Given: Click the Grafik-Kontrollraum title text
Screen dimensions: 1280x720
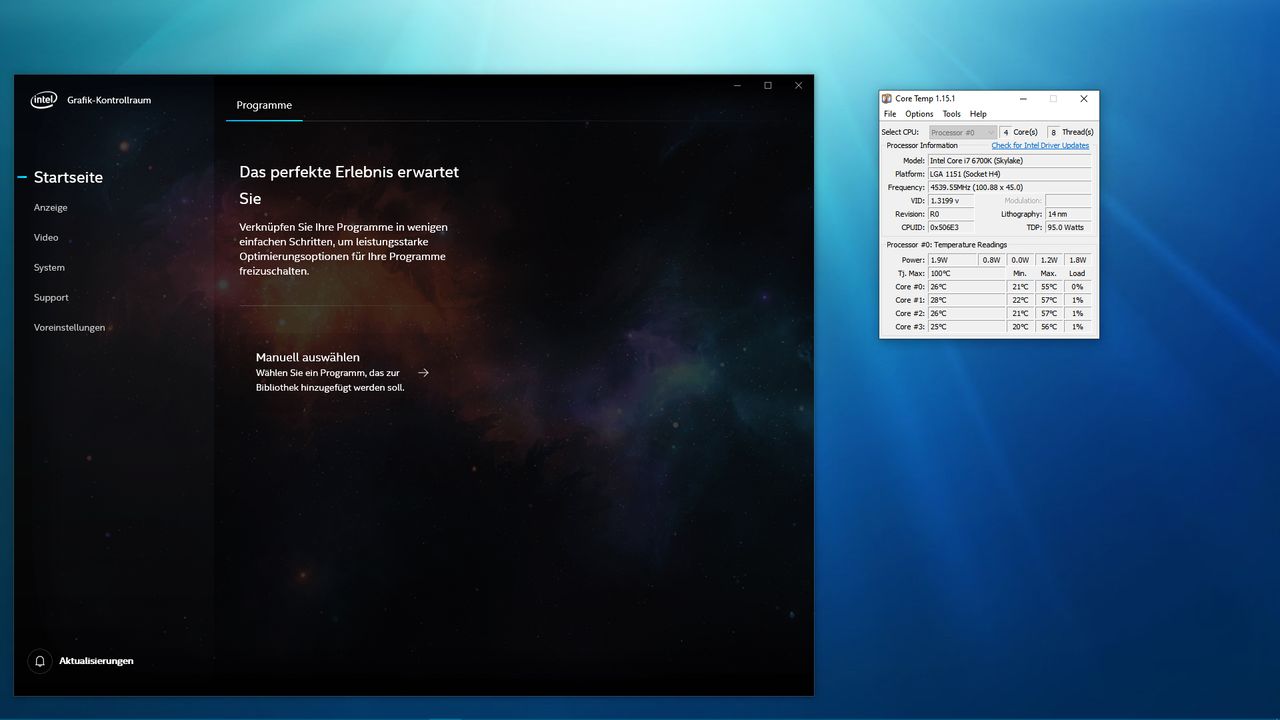Looking at the screenshot, I should click(x=109, y=100).
